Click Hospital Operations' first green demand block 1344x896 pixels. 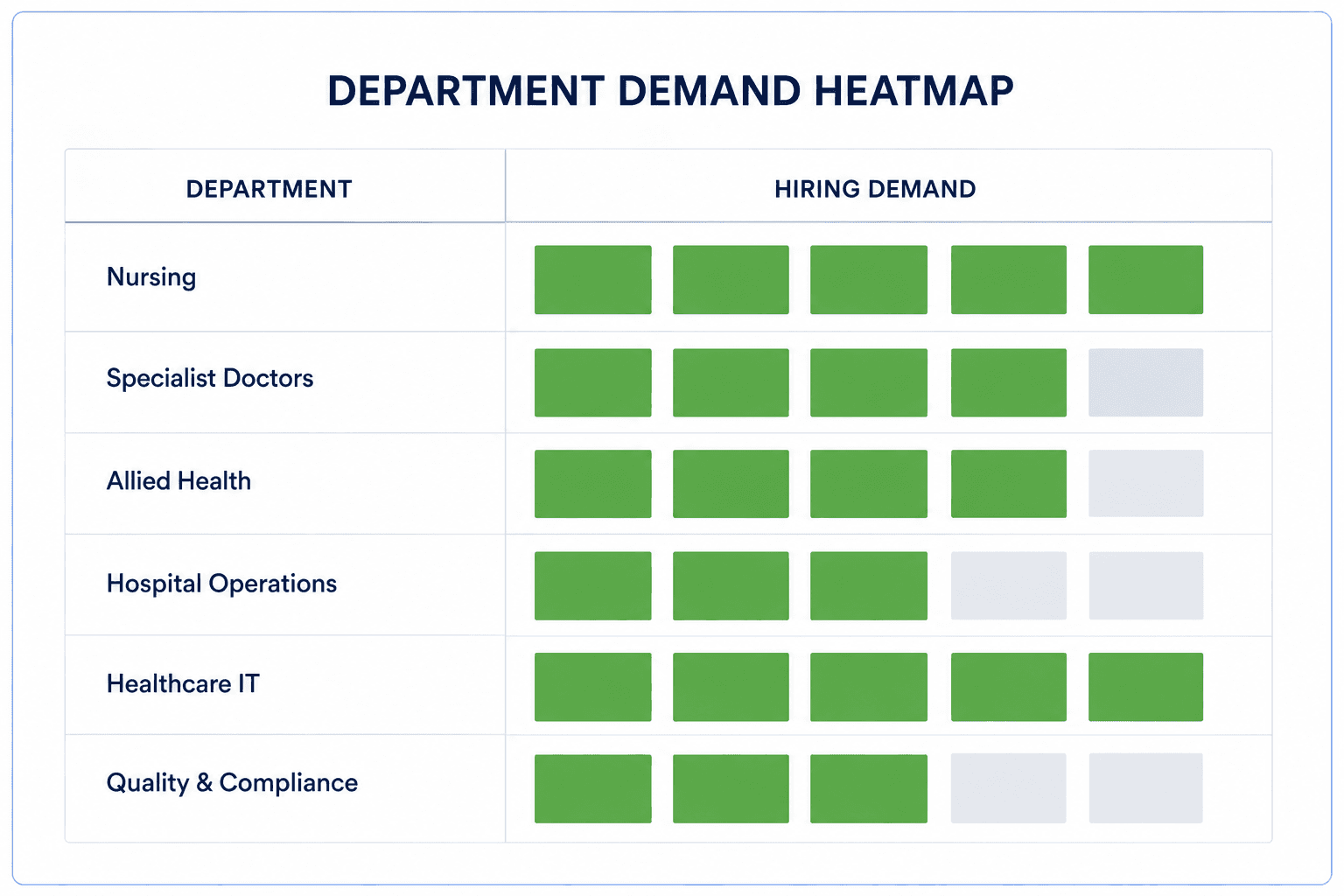coord(593,586)
